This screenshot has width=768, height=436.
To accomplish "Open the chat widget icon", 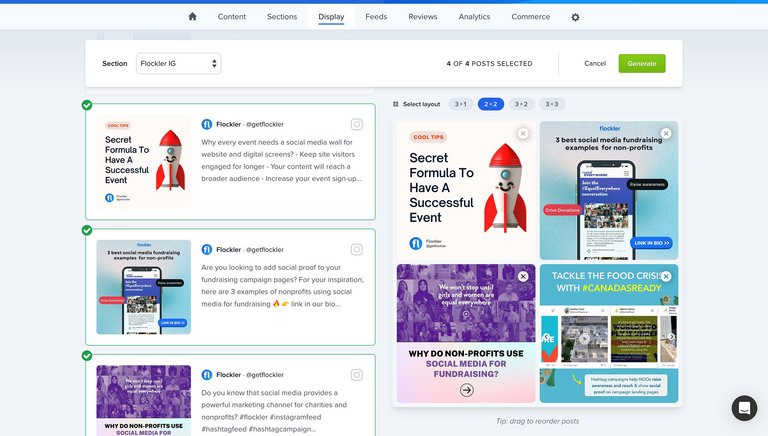I will pos(744,408).
